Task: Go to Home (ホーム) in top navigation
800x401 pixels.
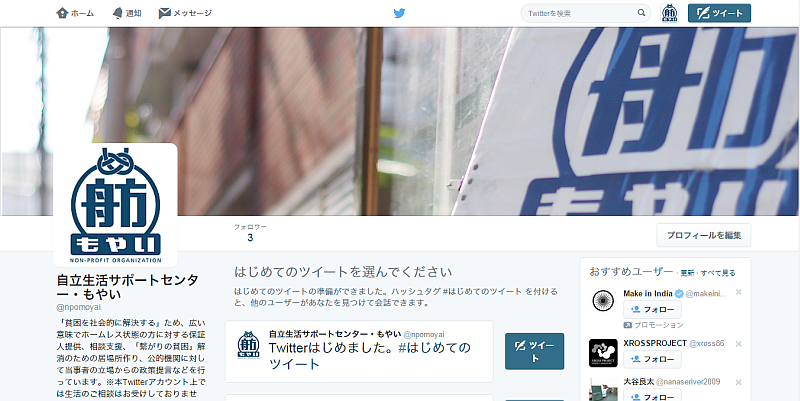Action: [x=75, y=13]
